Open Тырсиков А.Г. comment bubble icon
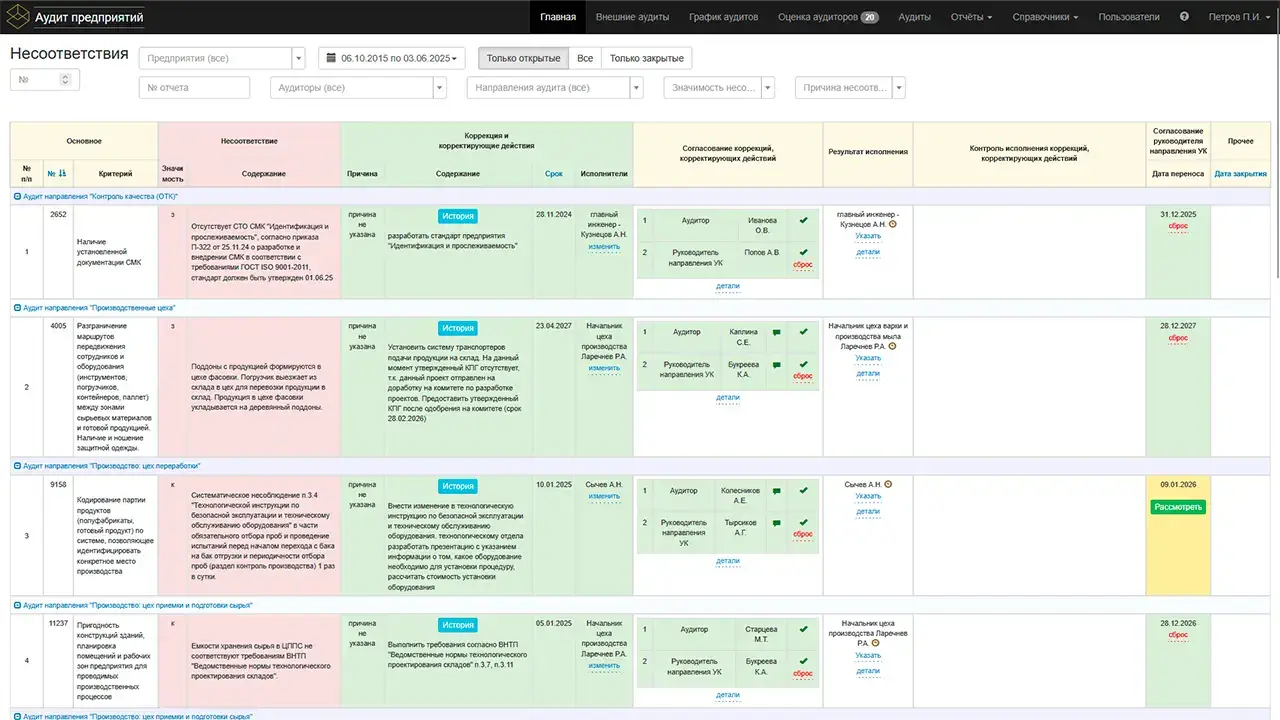The height and width of the screenshot is (720, 1280). (776, 523)
